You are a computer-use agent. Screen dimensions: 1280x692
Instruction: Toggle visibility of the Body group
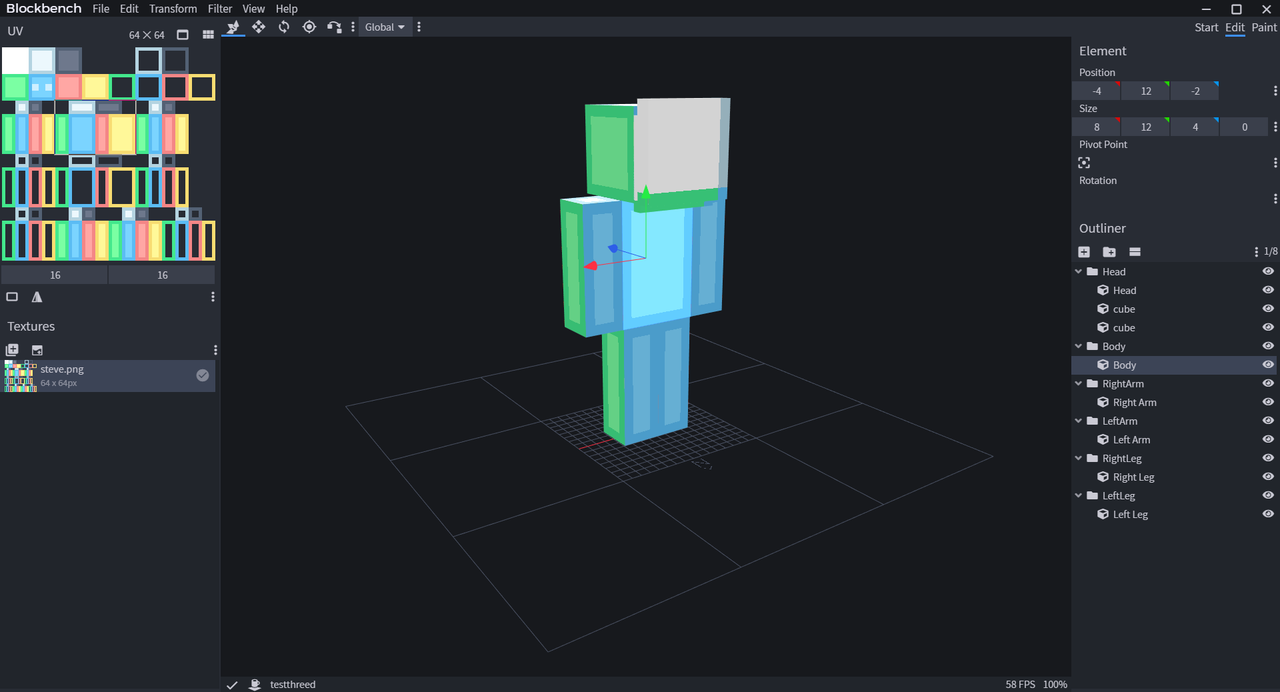click(1268, 346)
